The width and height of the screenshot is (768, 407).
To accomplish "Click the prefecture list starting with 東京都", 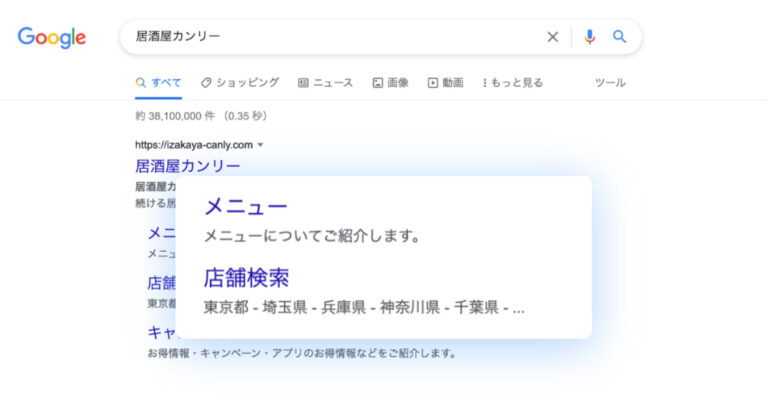I will point(363,307).
